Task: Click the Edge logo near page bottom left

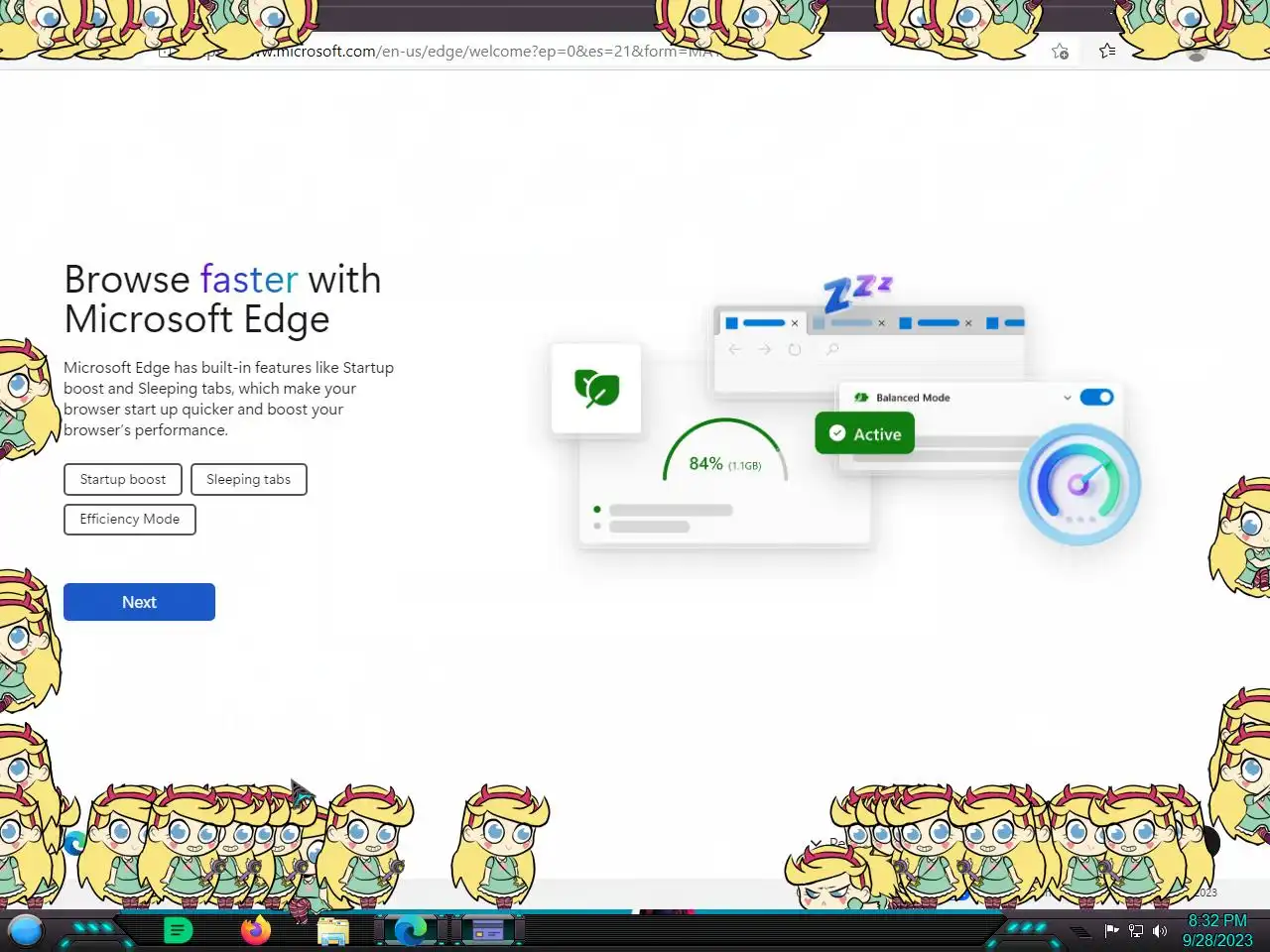Action: pos(74,843)
